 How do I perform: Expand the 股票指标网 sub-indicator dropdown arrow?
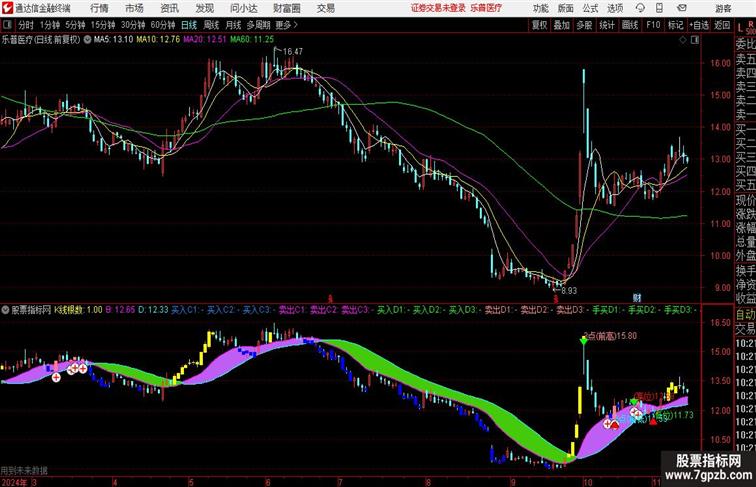click(5, 310)
